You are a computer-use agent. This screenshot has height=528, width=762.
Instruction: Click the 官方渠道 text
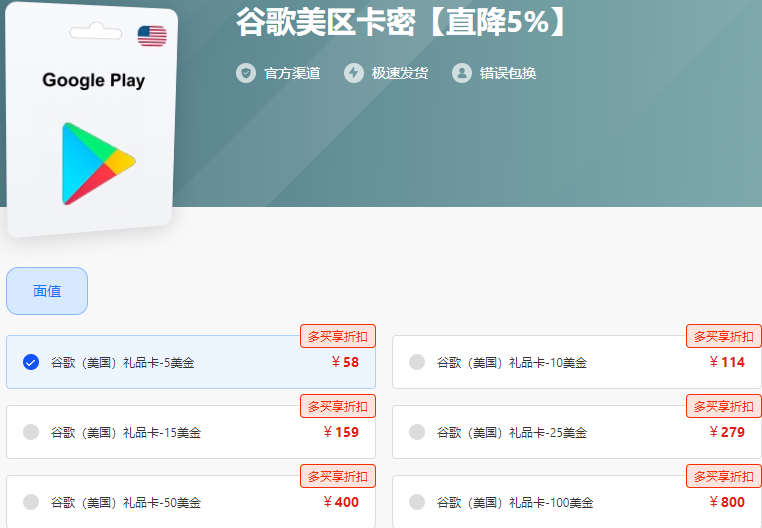292,73
